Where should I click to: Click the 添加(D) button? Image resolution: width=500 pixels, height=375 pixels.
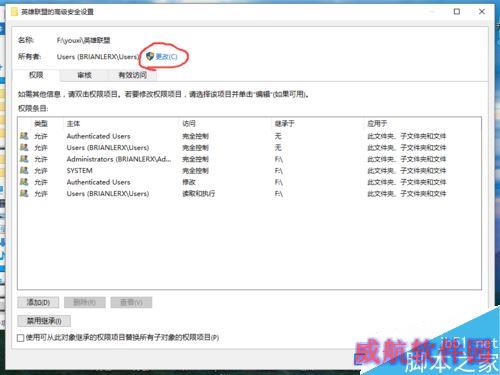point(38,302)
